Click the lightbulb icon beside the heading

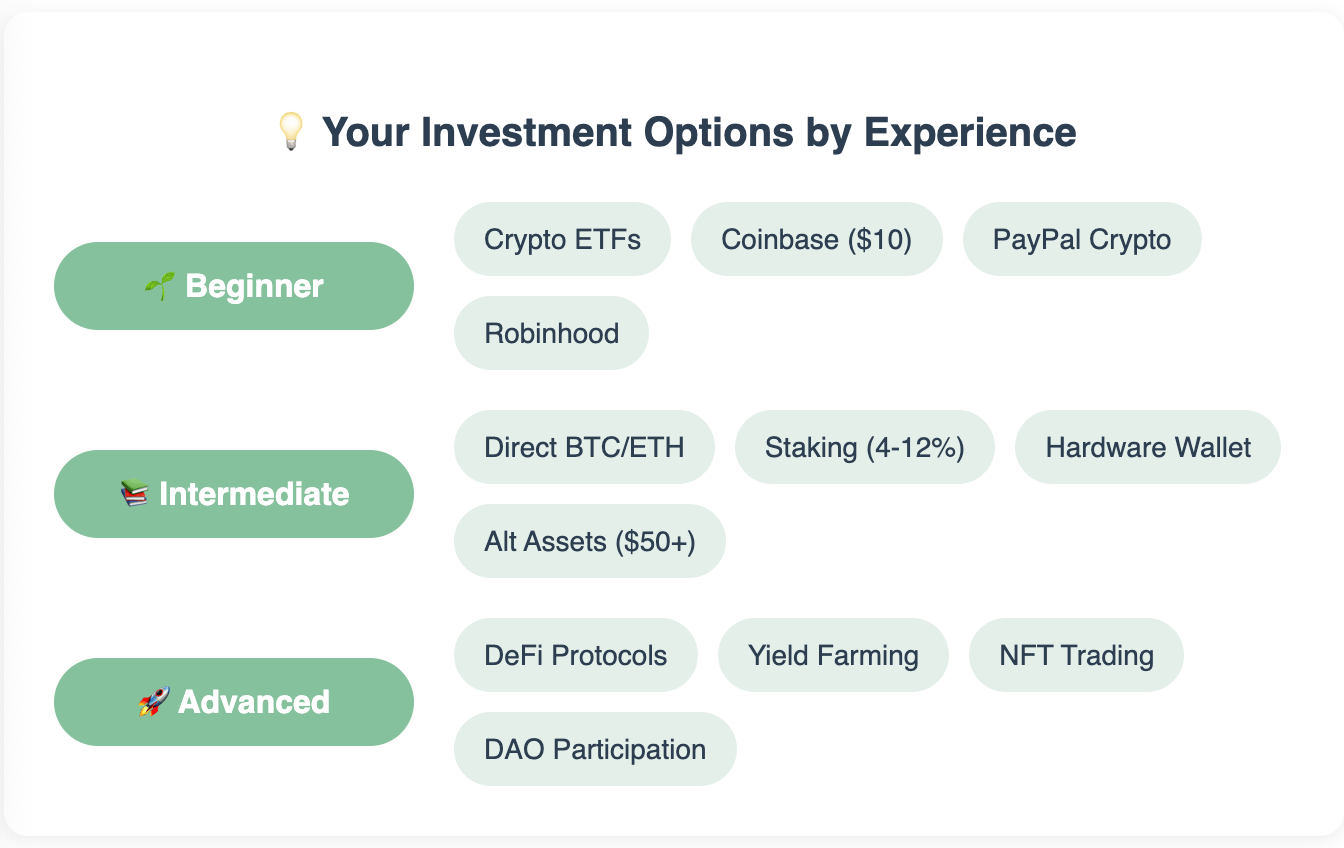[x=290, y=132]
